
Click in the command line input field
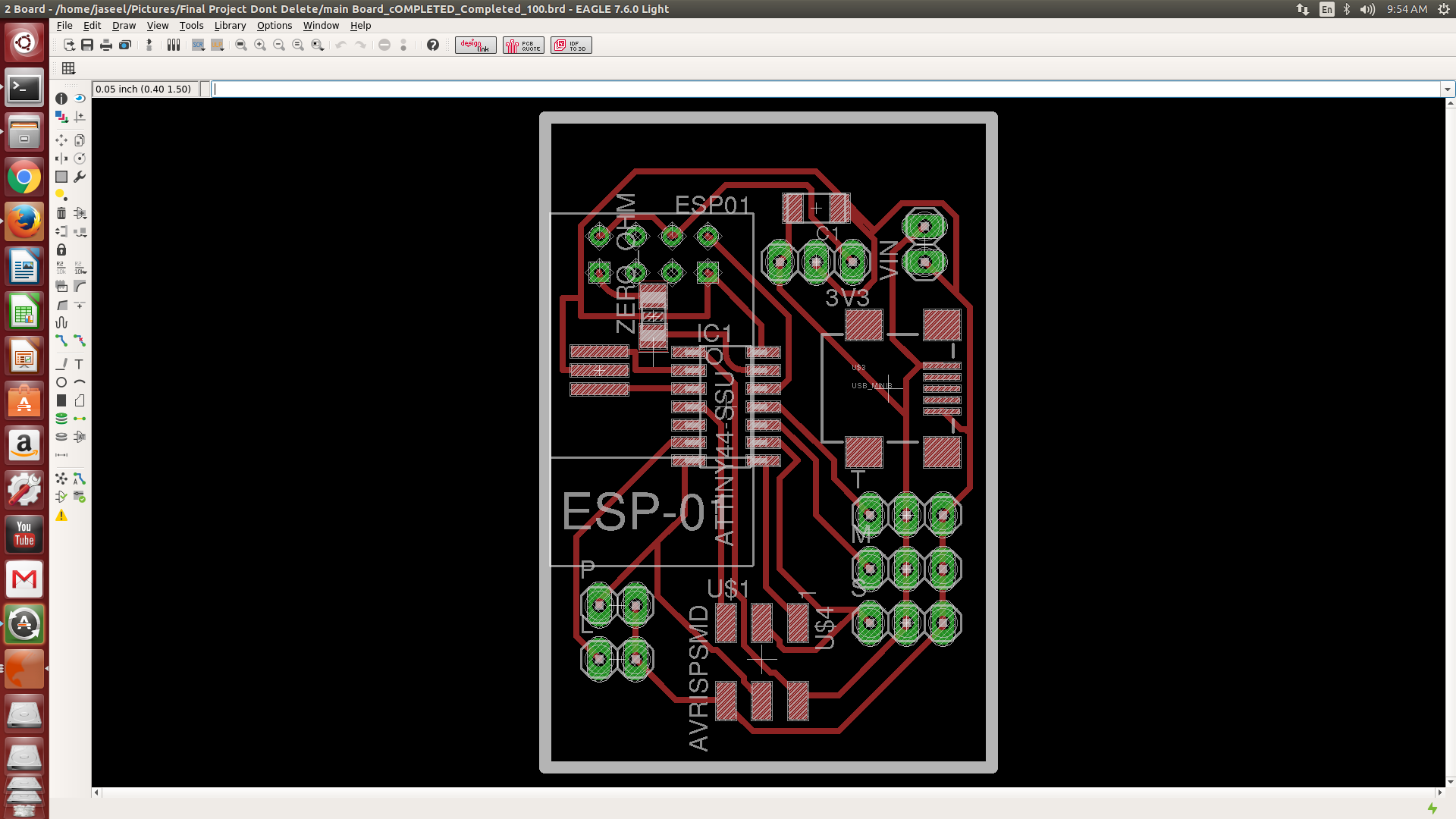tap(826, 89)
